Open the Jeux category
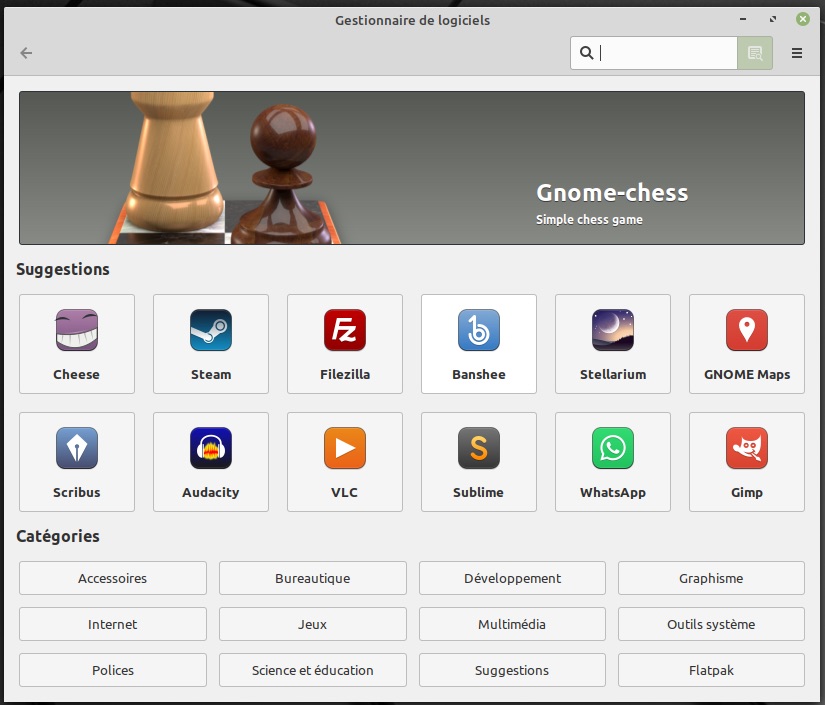The image size is (825, 705). click(x=313, y=624)
